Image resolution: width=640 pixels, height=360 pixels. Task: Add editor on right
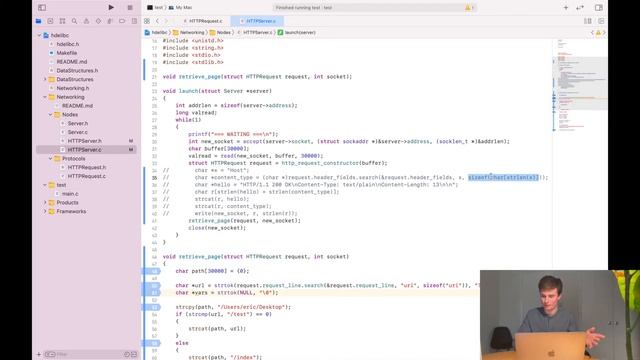point(601,21)
